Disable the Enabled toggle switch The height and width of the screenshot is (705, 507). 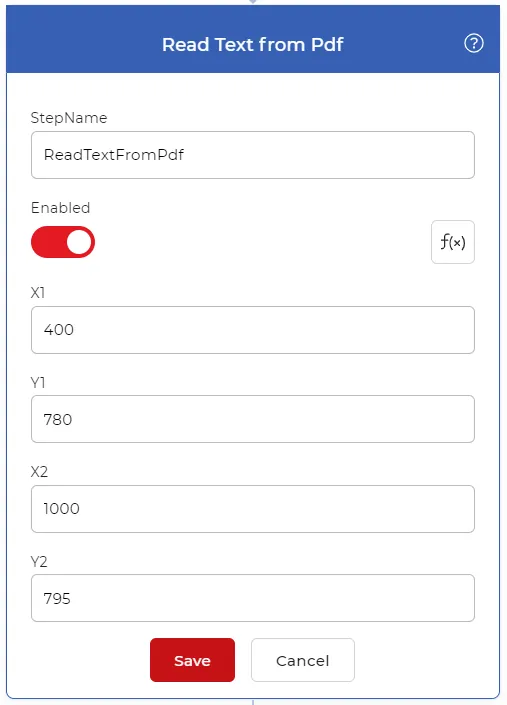coord(63,242)
